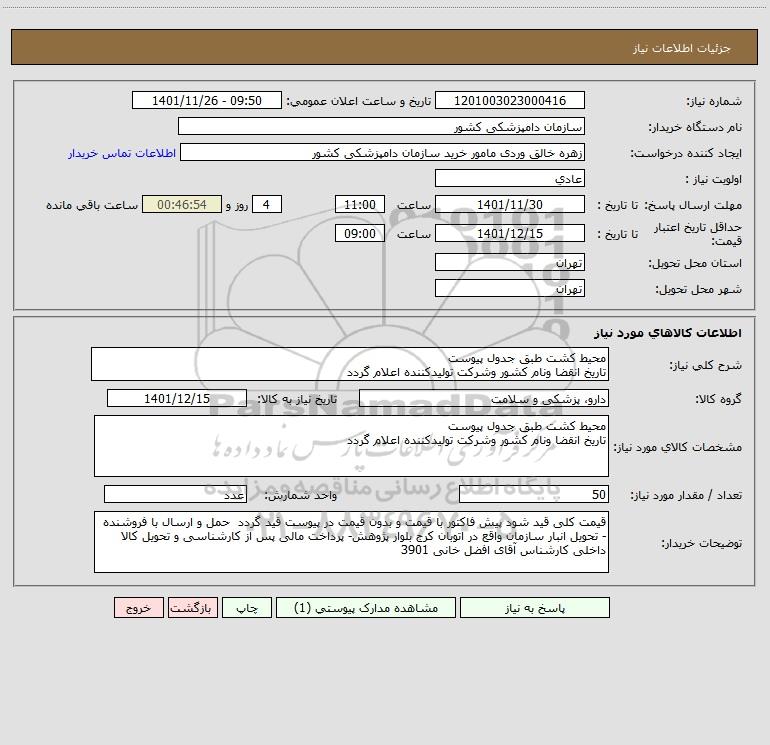Screen dimensions: 770x745
Task: Click the گروه کالا label
Action: pos(718,399)
